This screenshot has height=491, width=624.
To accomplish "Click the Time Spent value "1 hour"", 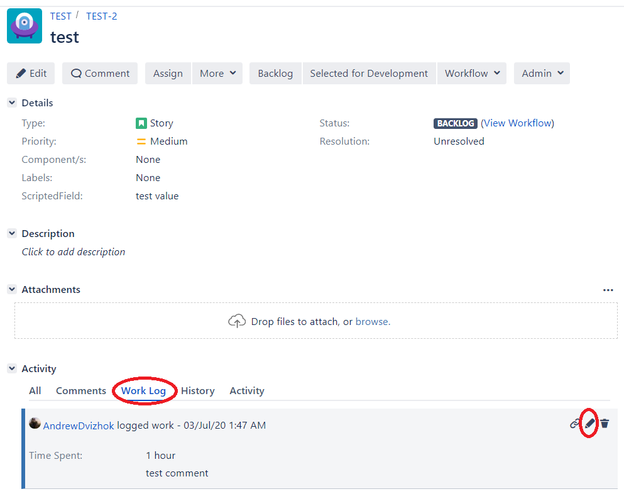I will 160,455.
